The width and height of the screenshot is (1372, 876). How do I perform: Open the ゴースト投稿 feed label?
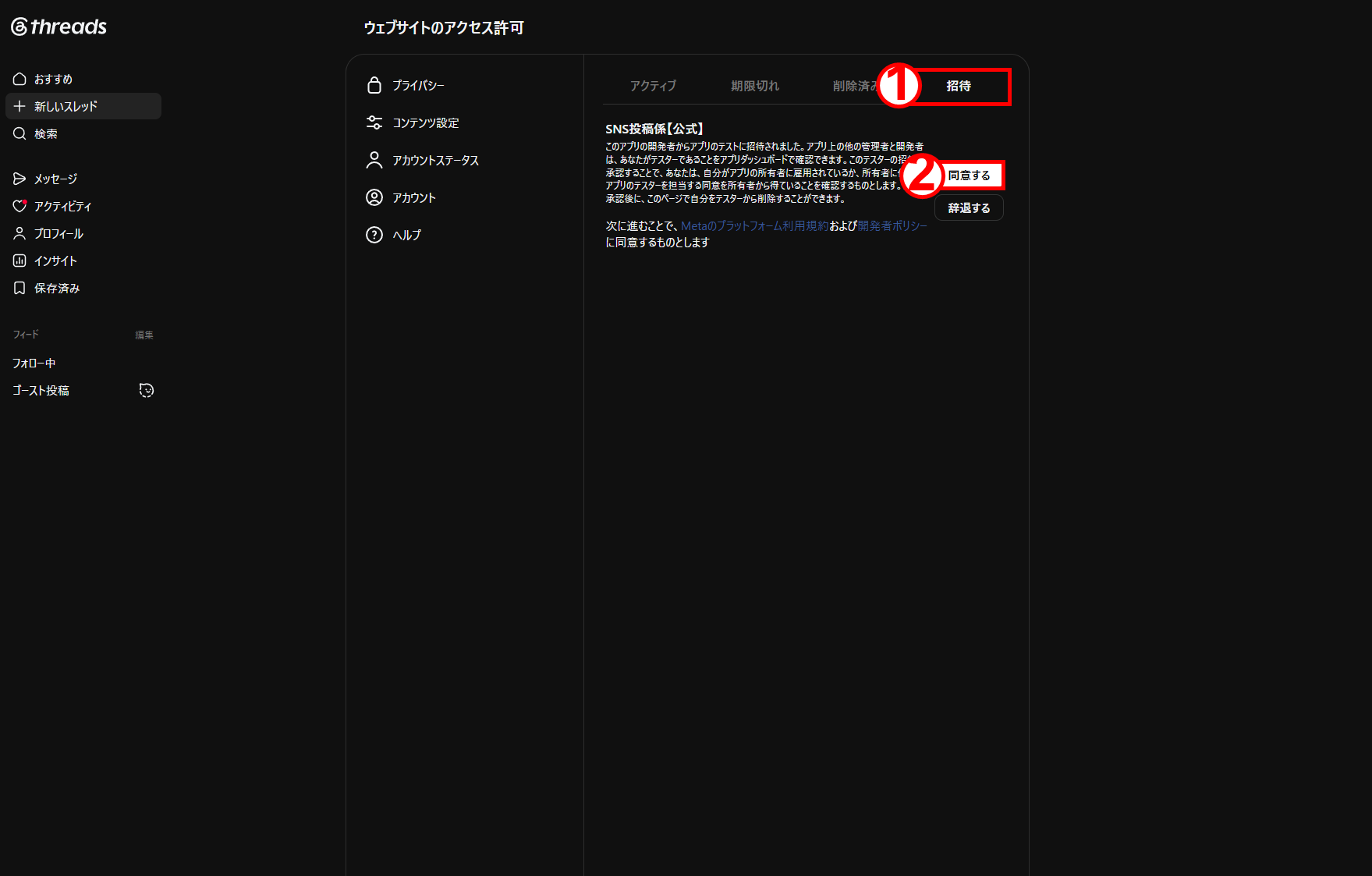click(41, 390)
